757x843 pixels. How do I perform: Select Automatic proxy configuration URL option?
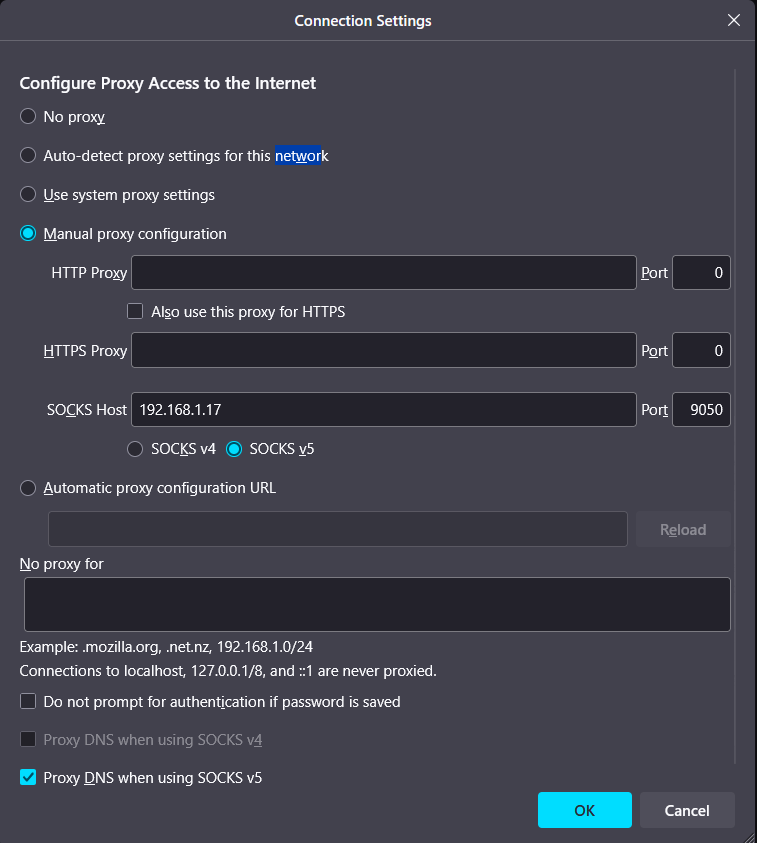pos(28,488)
